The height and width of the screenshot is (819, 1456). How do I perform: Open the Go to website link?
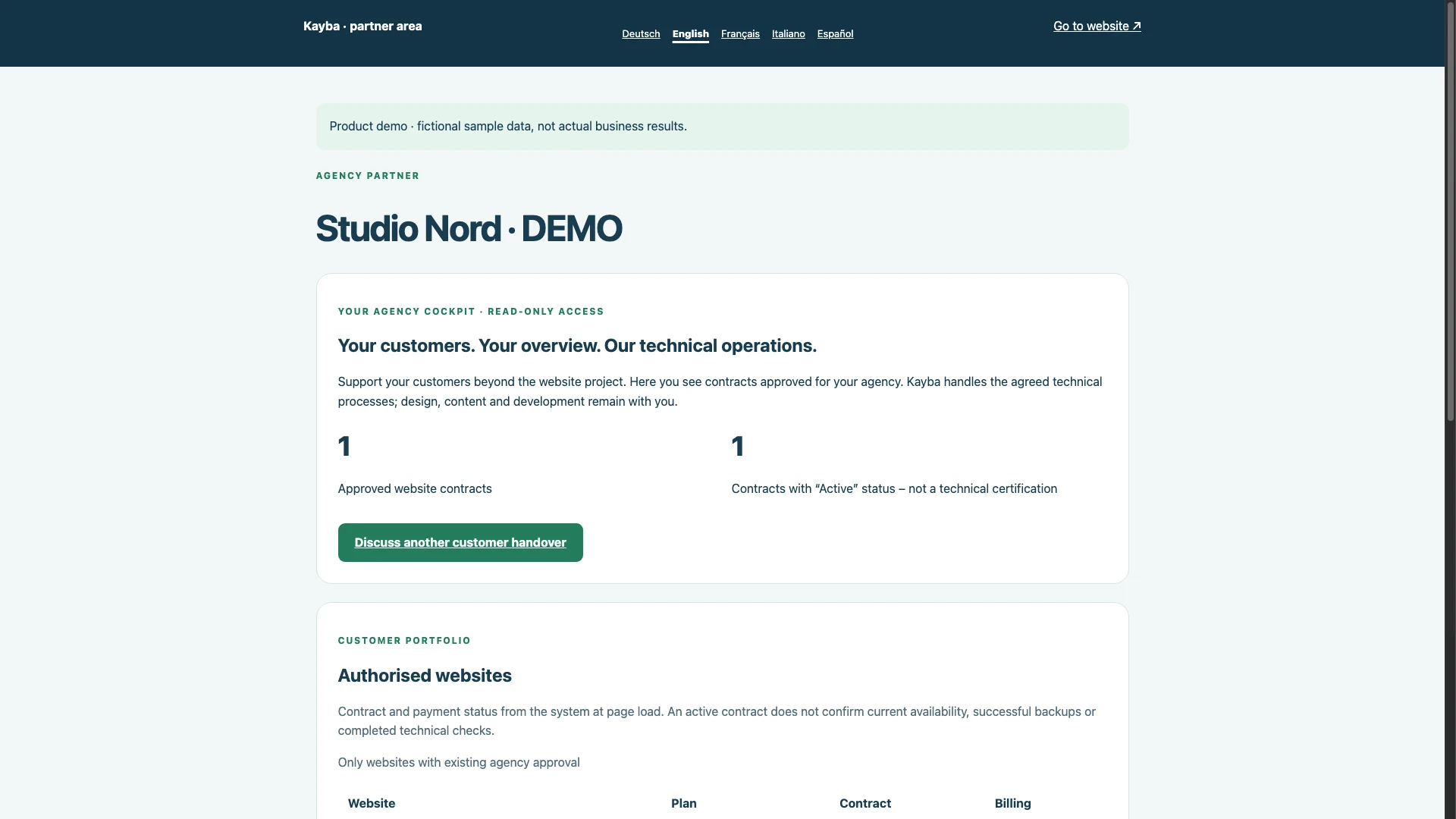[1097, 26]
